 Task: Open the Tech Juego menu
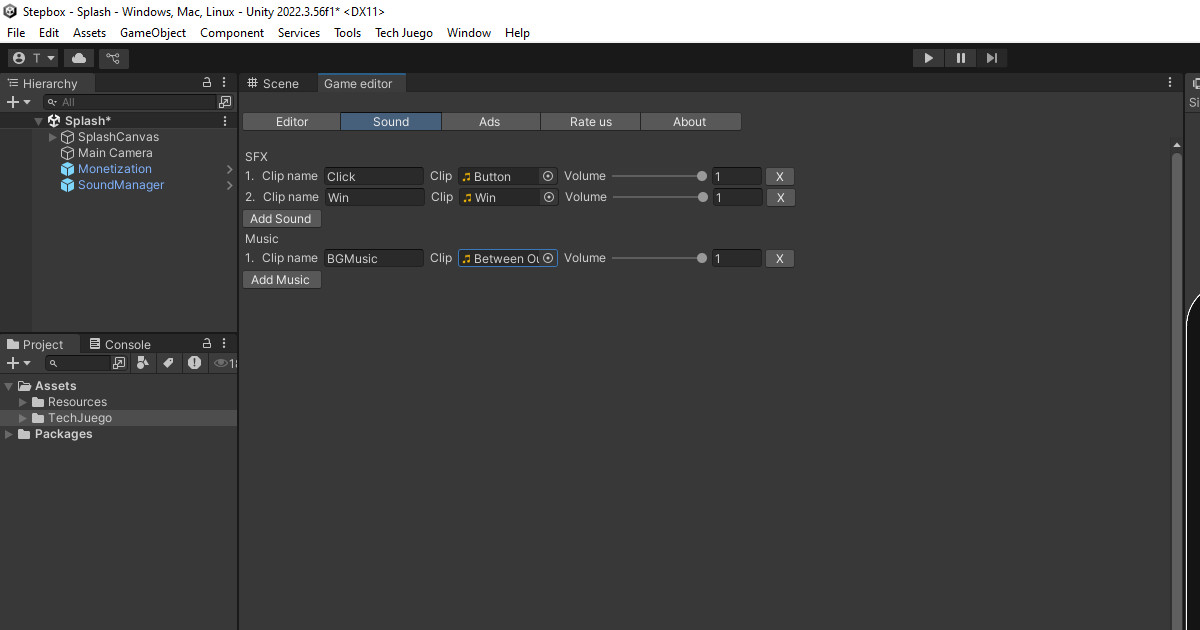(404, 33)
